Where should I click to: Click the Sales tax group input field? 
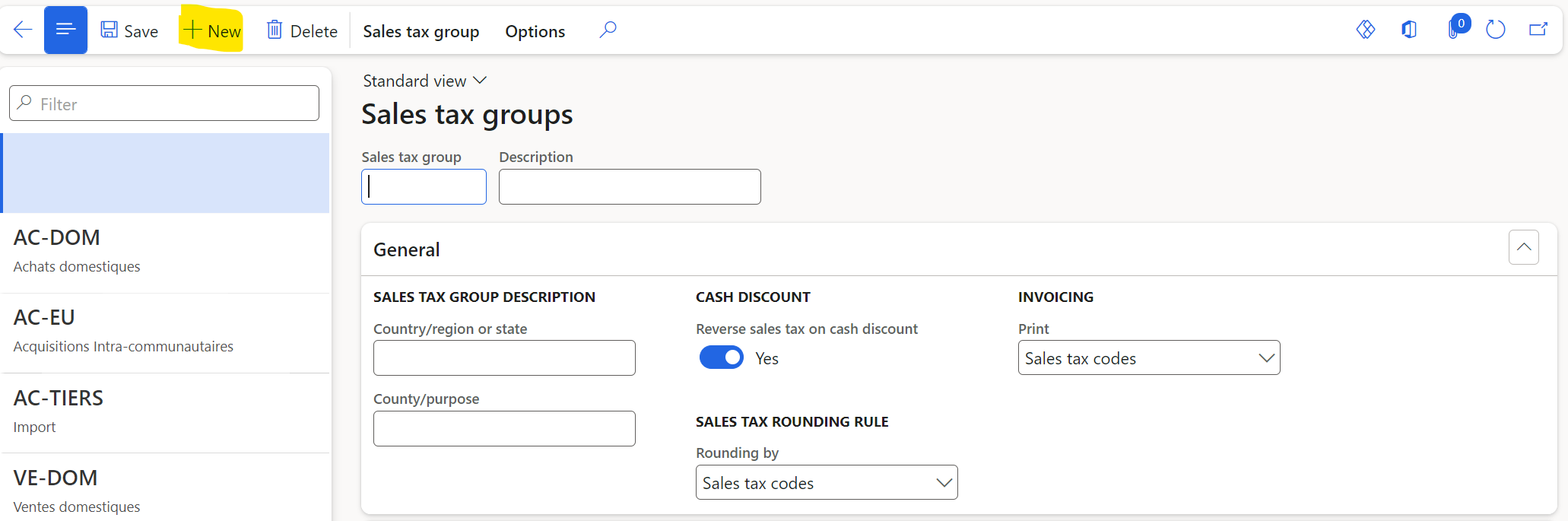(424, 186)
